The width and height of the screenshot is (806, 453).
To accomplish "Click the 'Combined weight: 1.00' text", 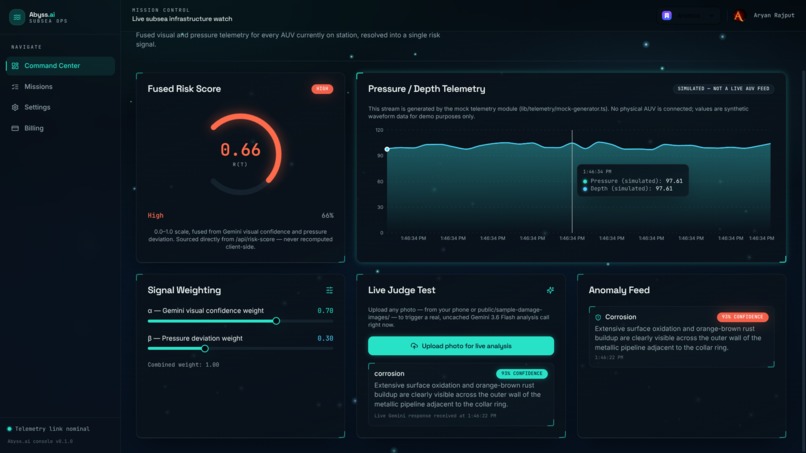I will coord(183,365).
